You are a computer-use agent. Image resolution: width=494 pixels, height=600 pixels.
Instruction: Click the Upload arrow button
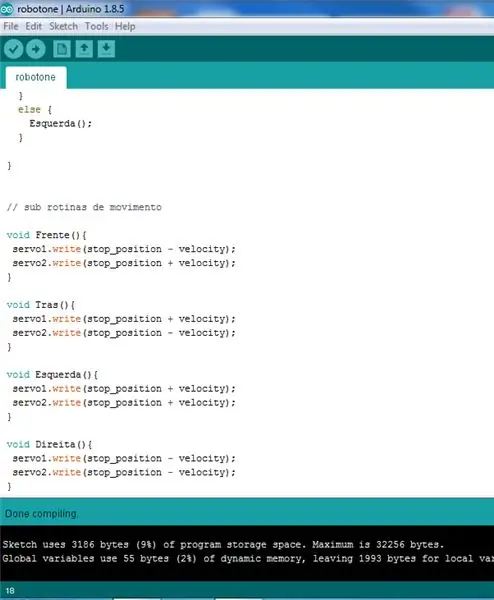click(x=36, y=49)
